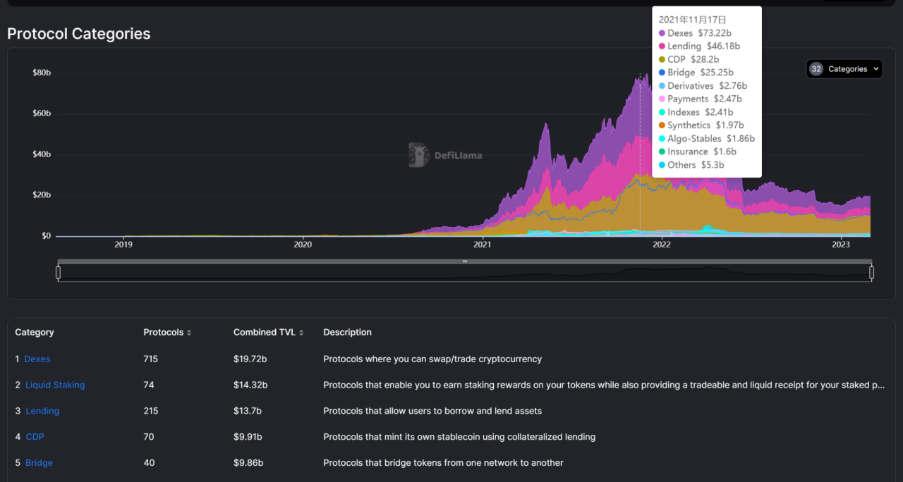Click the Description column header
The image size is (903, 482).
click(x=347, y=332)
